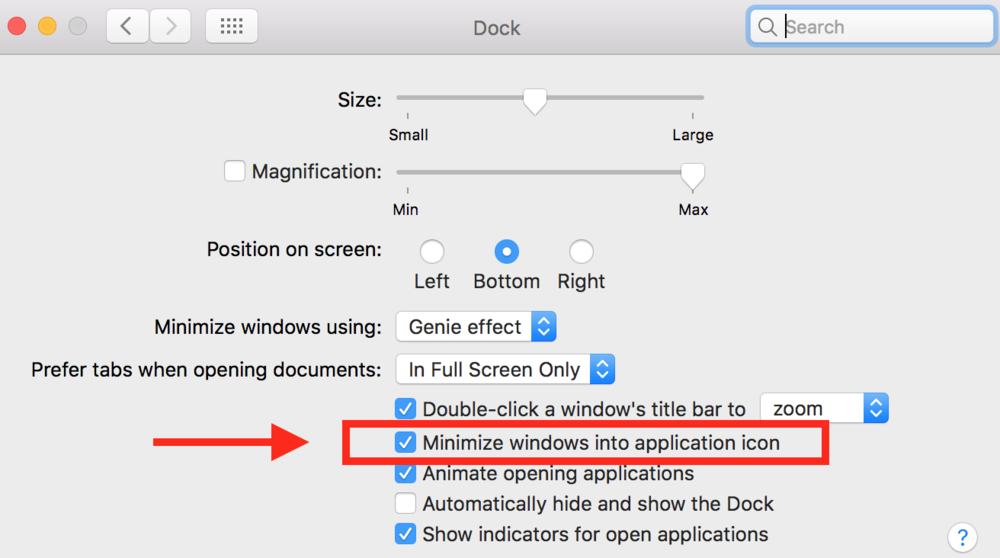Enable the Magnification checkbox
The image size is (1000, 558).
(235, 171)
